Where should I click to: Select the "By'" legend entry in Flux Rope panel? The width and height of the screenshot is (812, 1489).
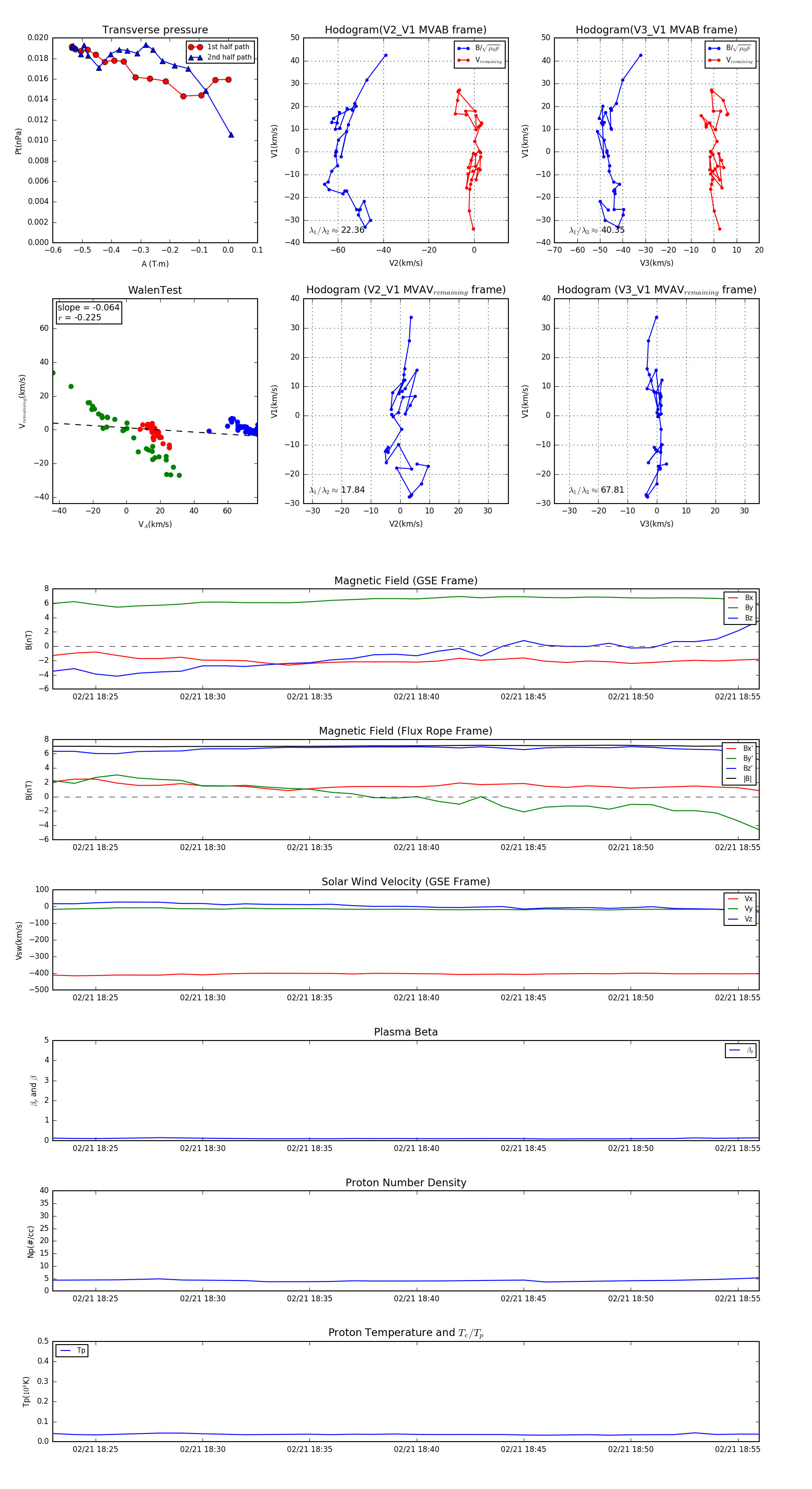pyautogui.click(x=739, y=758)
